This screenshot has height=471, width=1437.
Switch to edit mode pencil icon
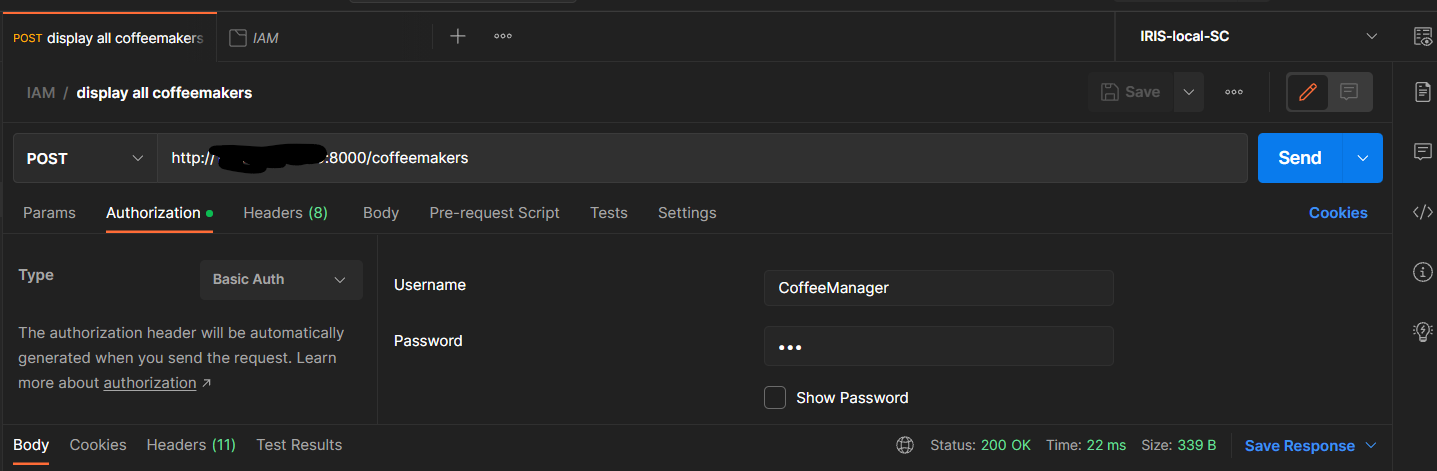[x=1307, y=92]
